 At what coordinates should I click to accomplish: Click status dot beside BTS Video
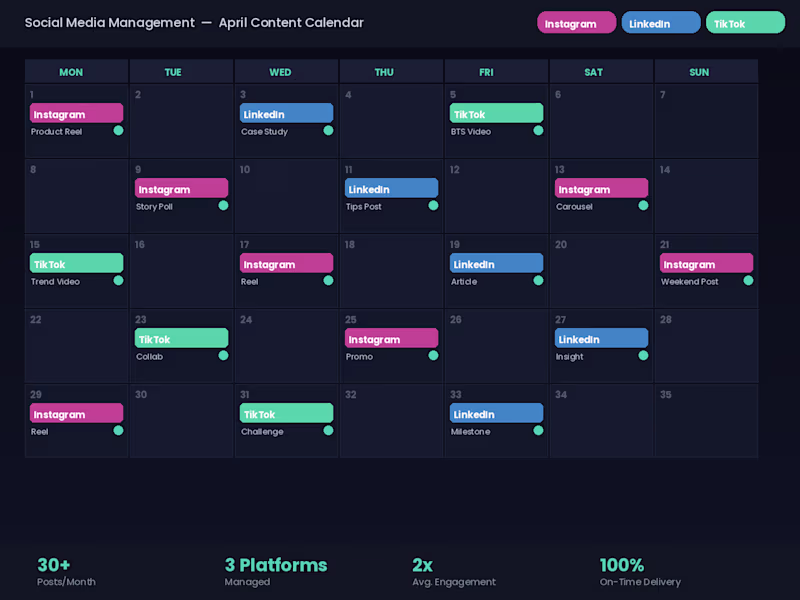(x=538, y=131)
